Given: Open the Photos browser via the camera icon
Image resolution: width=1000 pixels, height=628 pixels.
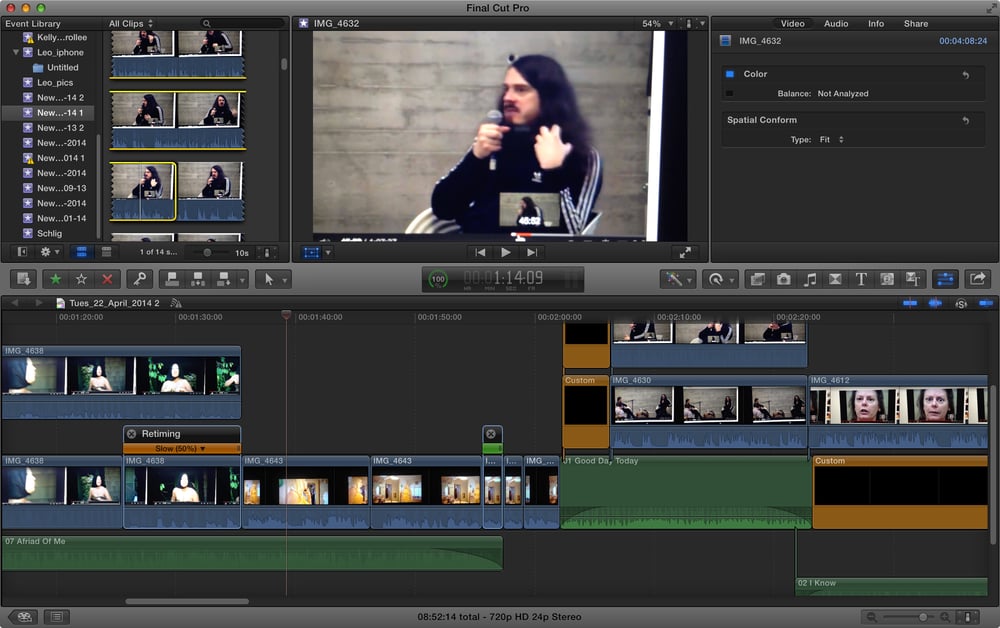Looking at the screenshot, I should tap(784, 279).
